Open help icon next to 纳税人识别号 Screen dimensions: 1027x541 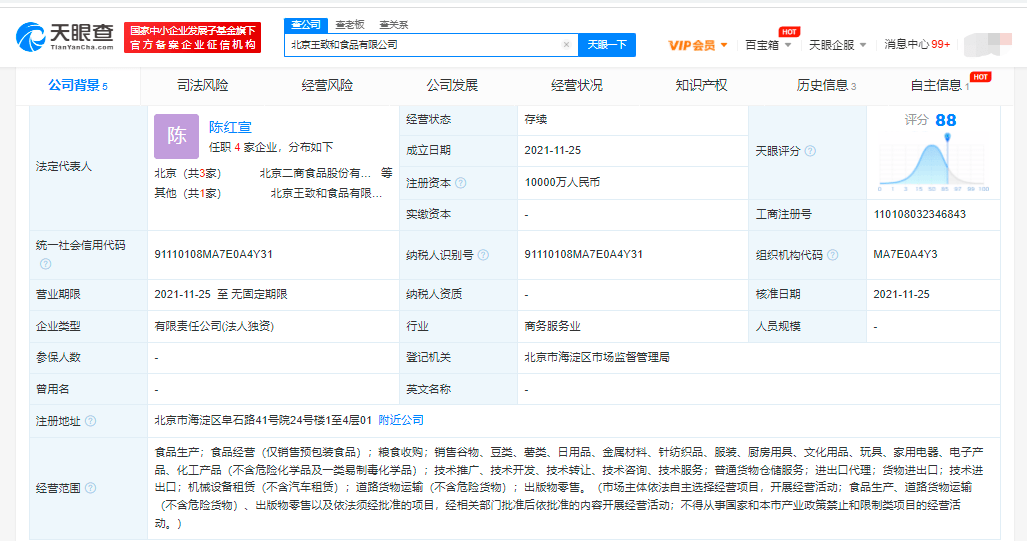[x=483, y=255]
